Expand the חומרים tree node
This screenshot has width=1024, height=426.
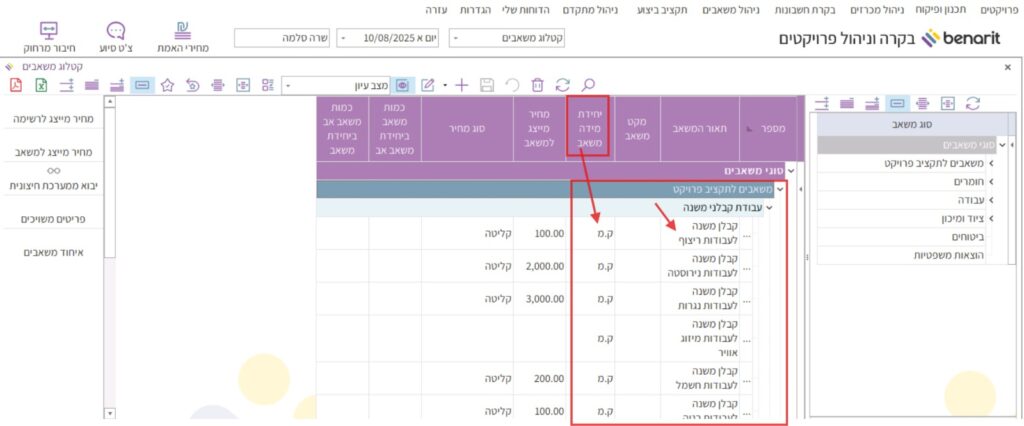991,182
